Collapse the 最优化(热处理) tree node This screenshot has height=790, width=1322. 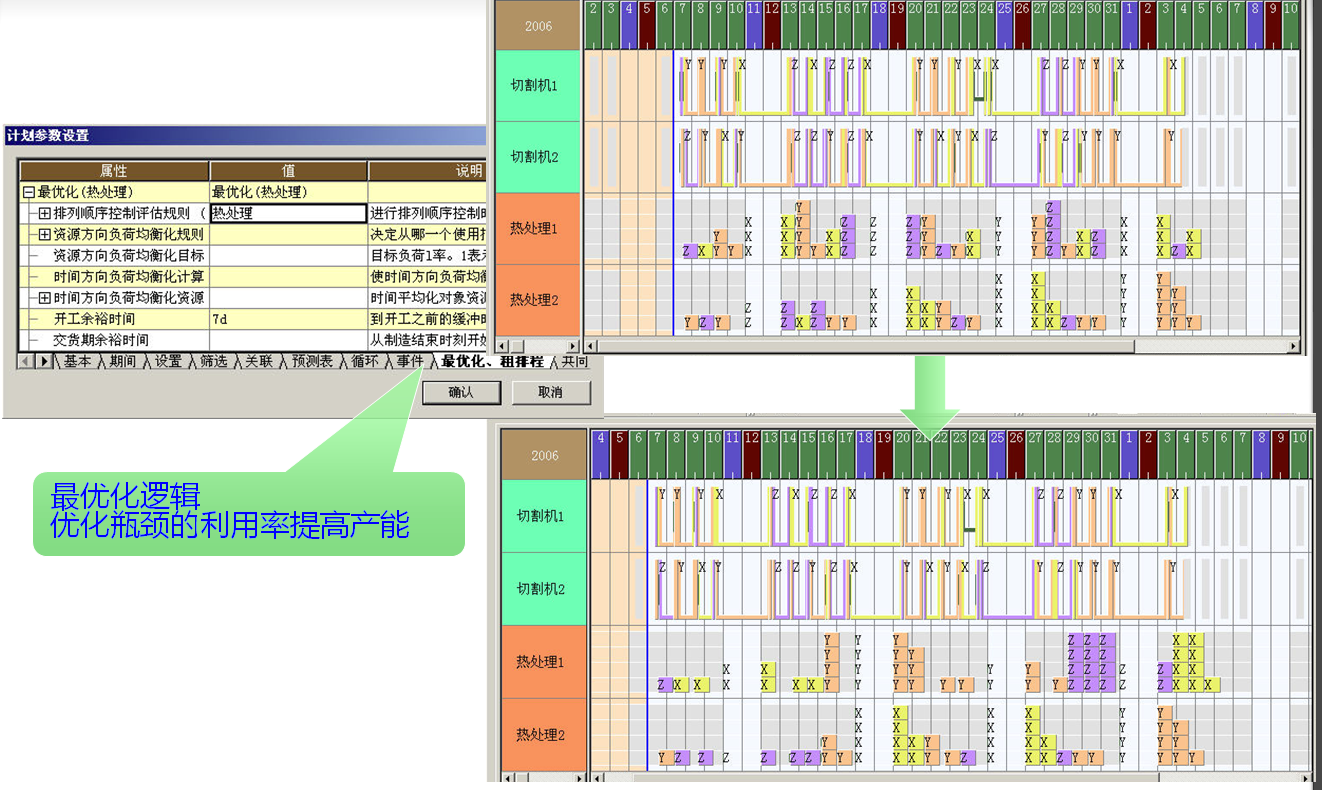click(29, 192)
